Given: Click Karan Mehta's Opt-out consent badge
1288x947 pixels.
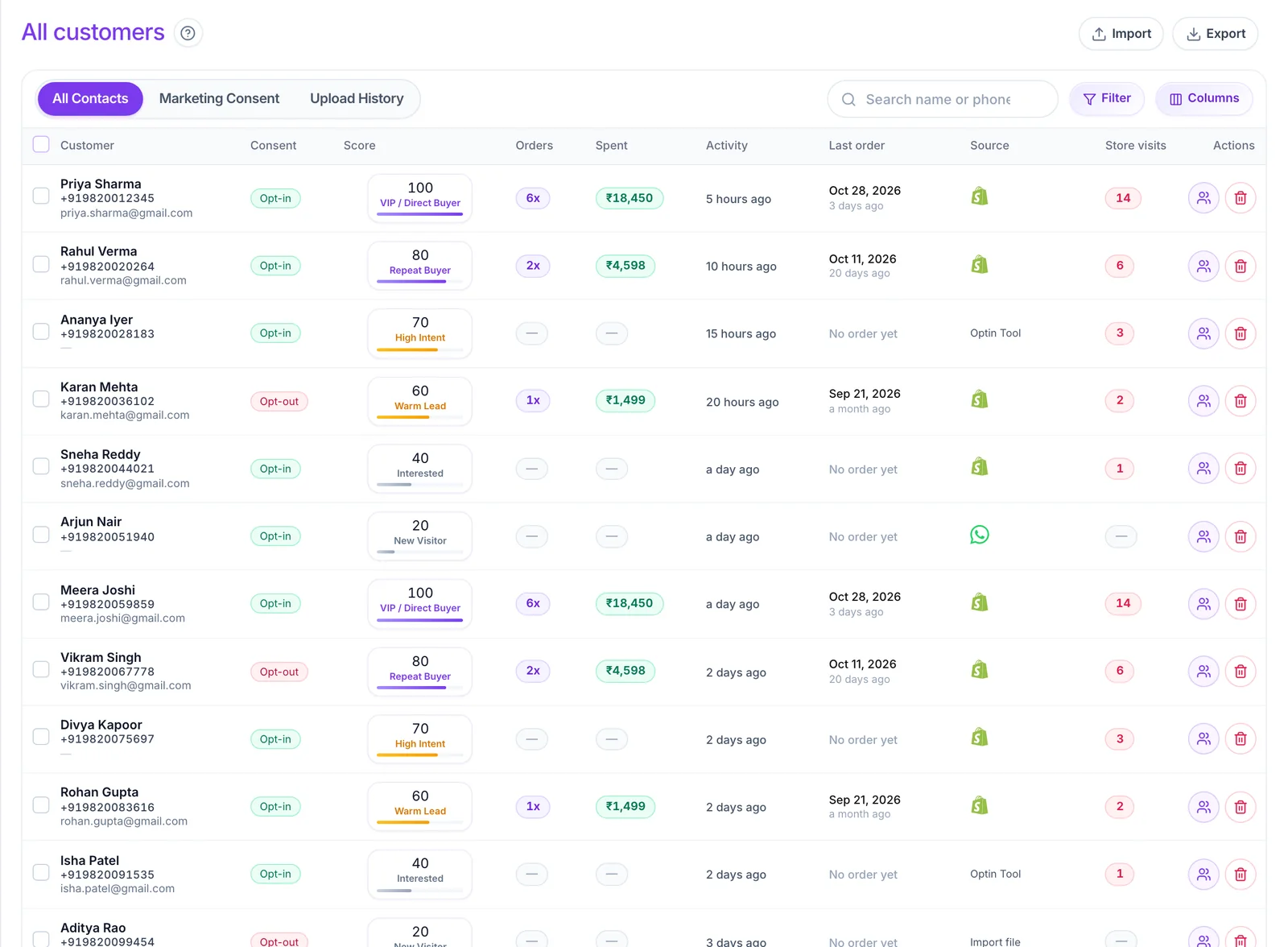Looking at the screenshot, I should (279, 401).
